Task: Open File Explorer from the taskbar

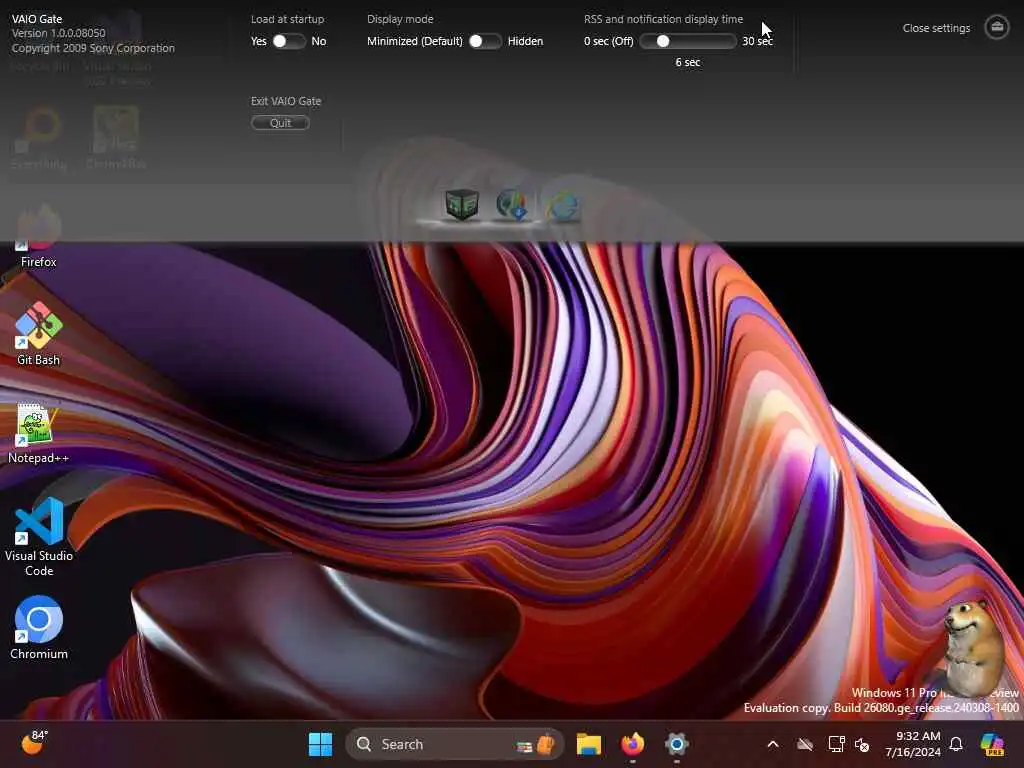Action: point(588,744)
